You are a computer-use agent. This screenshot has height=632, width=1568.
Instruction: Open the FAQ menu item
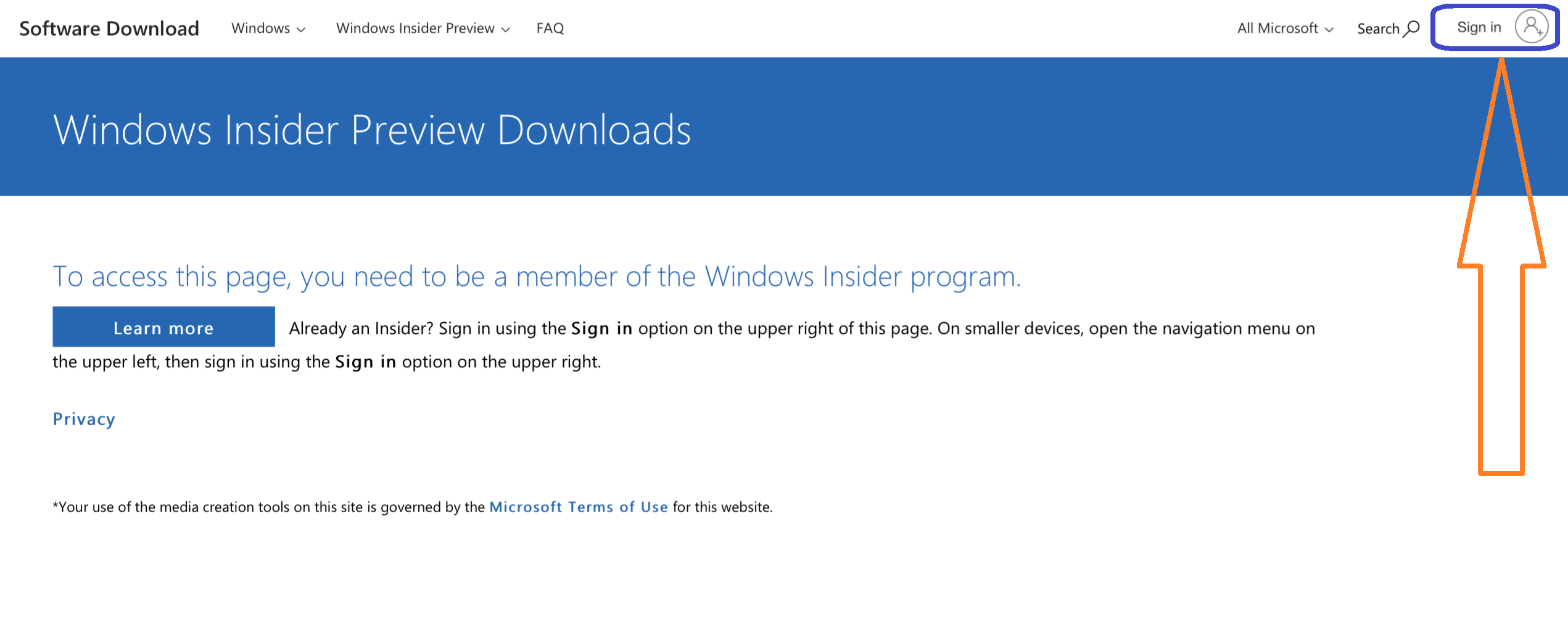point(550,28)
